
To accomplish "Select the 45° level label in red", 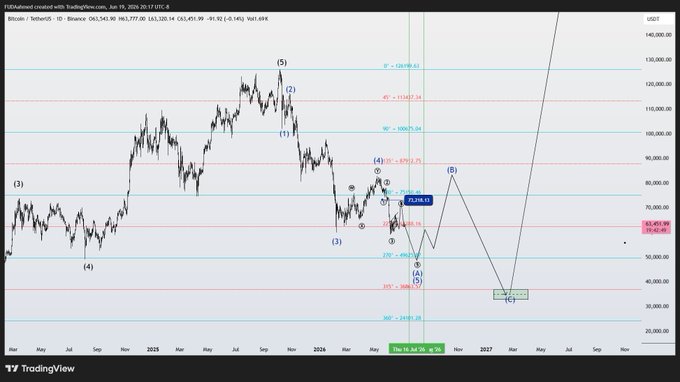I will 402,98.
